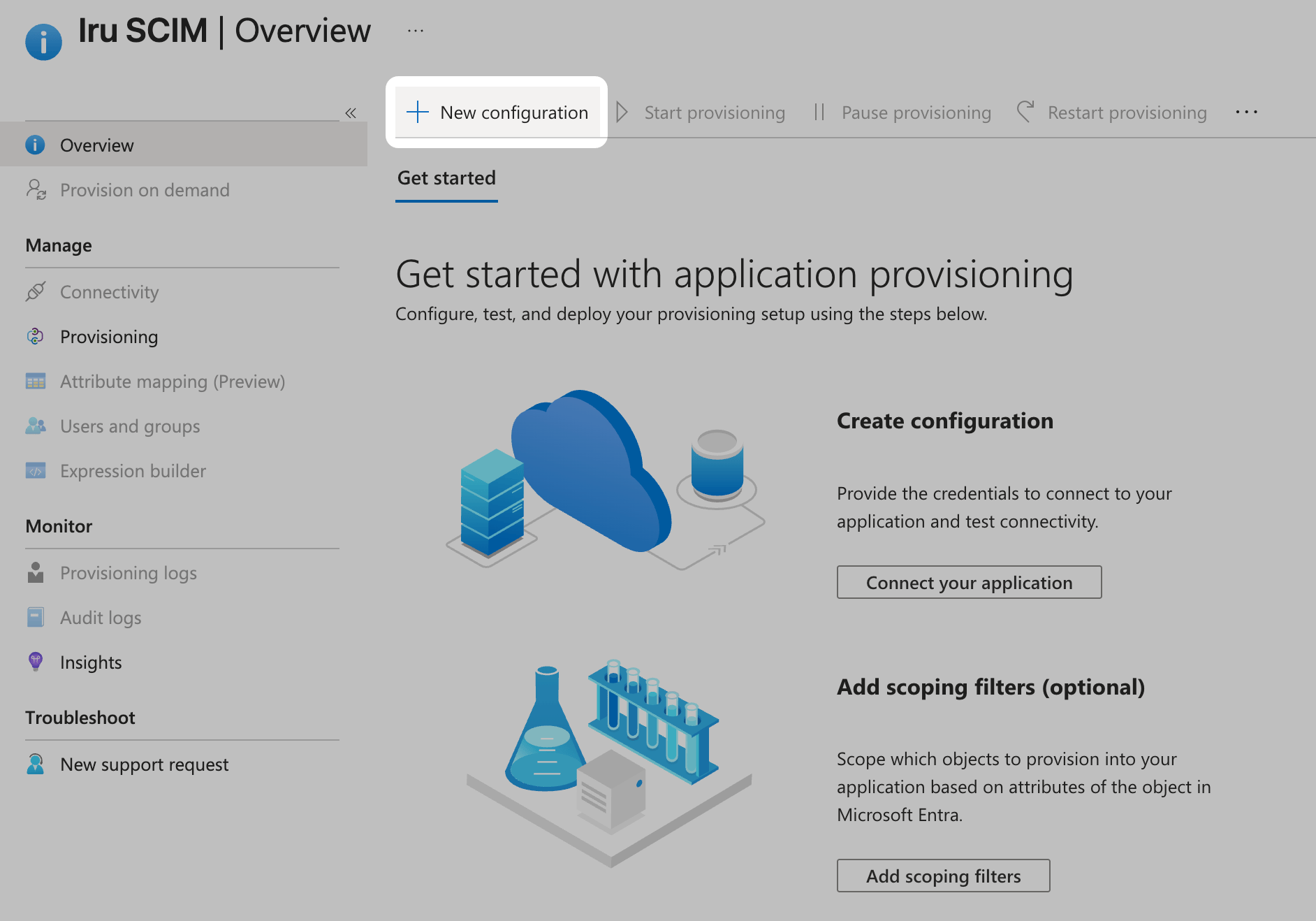Click Connect your application button
Screen dimensions: 1316x921
pos(969,582)
